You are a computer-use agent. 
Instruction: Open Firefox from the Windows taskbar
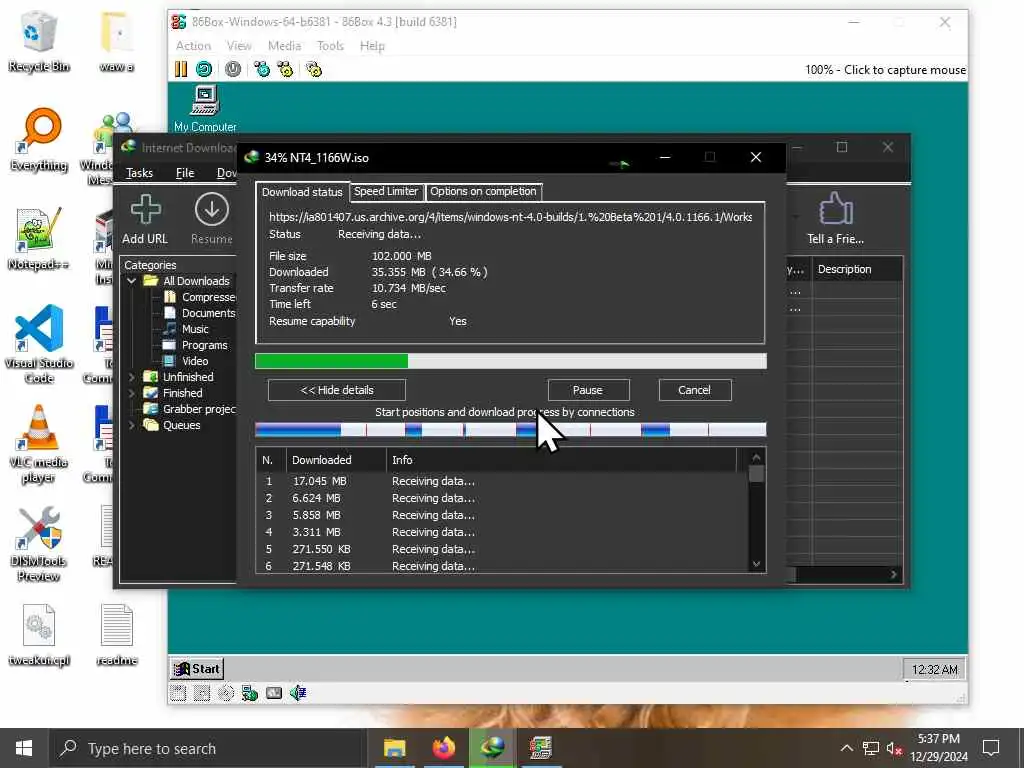tap(443, 748)
